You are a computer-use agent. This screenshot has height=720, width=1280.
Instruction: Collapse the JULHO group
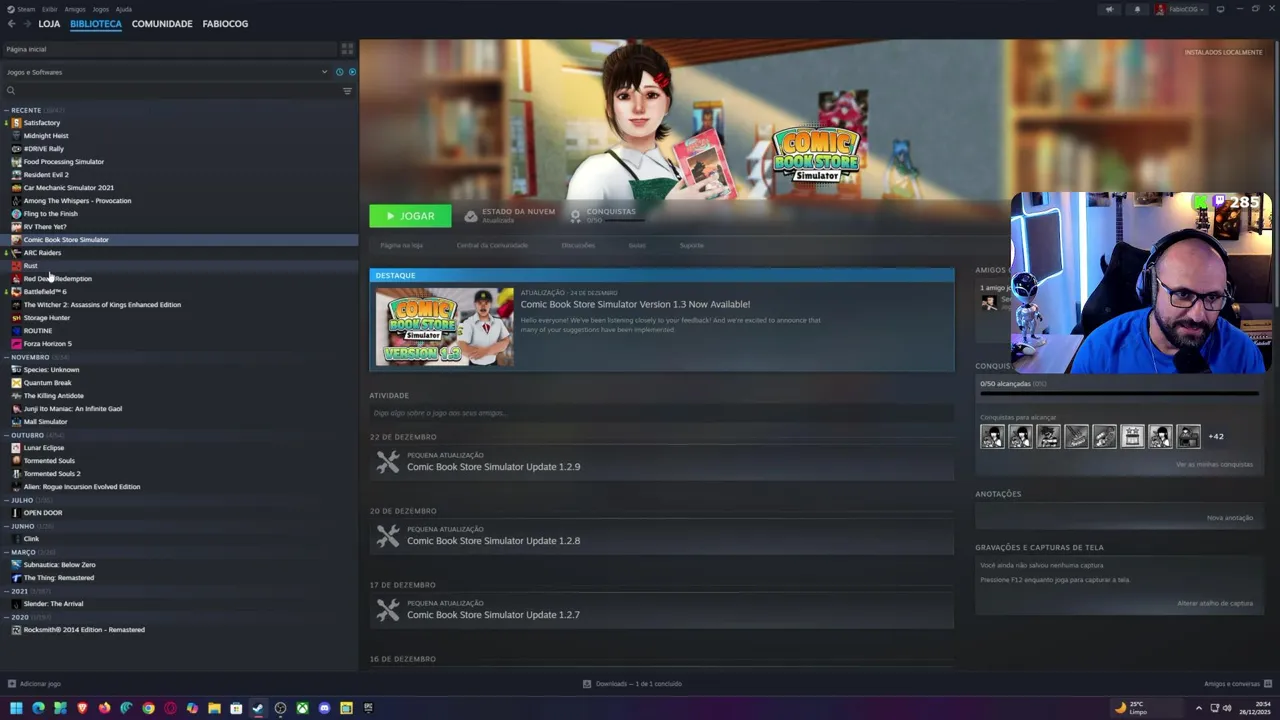click(x=6, y=500)
